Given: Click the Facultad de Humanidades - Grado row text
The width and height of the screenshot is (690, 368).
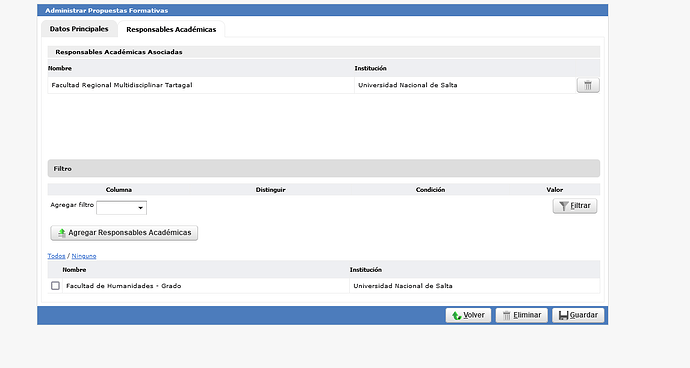Looking at the screenshot, I should [124, 286].
